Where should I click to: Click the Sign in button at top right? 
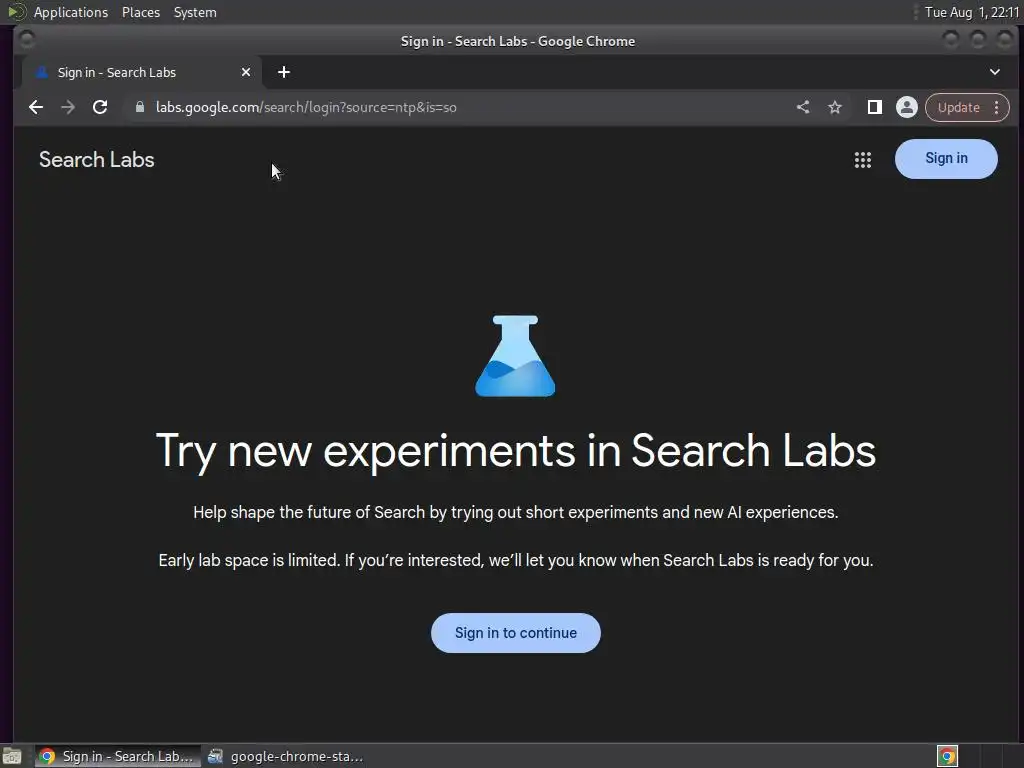pyautogui.click(x=946, y=159)
